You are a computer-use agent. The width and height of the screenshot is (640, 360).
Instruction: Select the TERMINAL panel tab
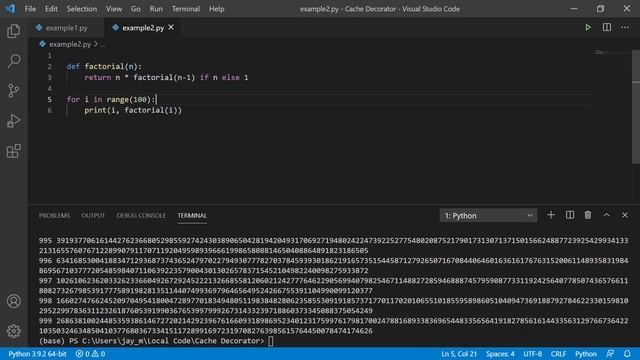coord(192,215)
